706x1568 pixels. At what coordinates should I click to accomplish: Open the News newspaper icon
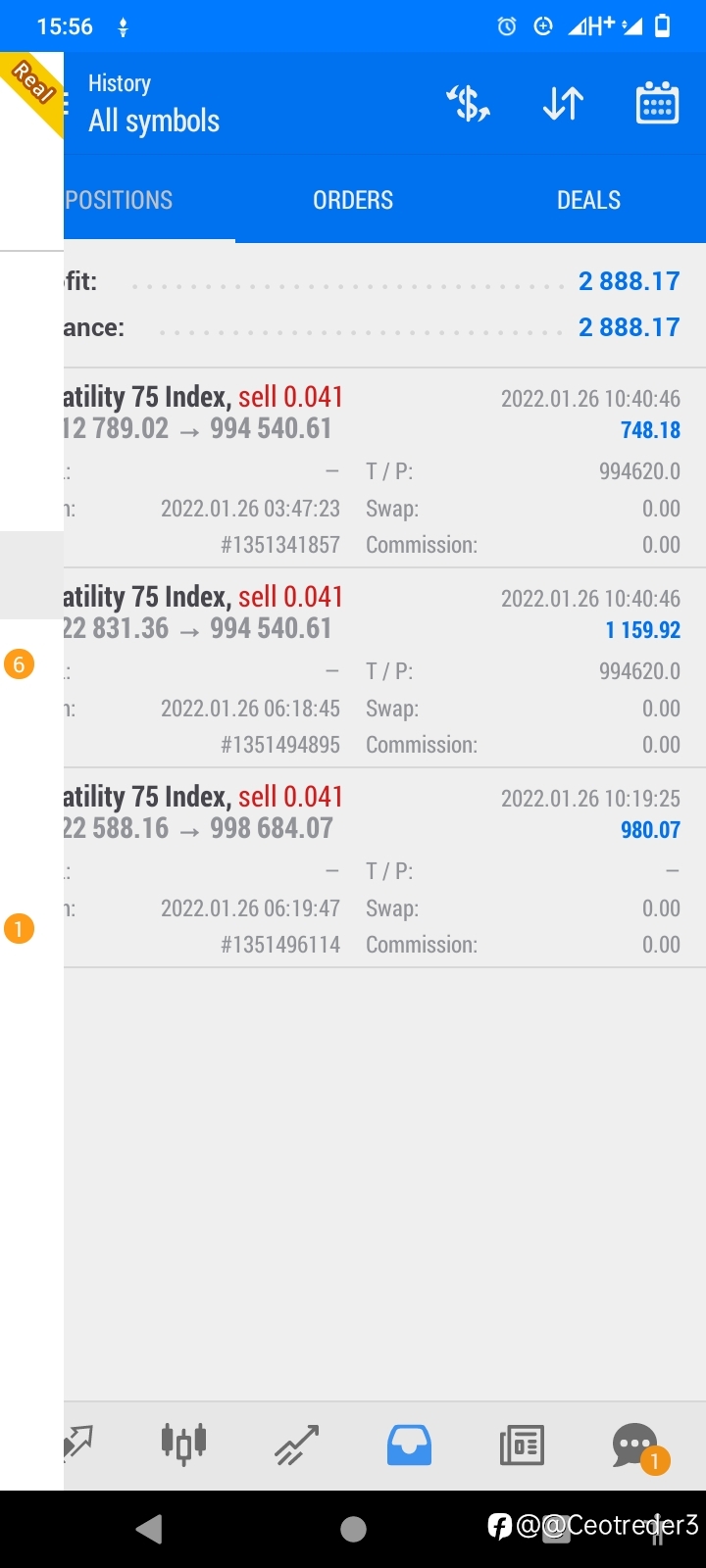(522, 1445)
